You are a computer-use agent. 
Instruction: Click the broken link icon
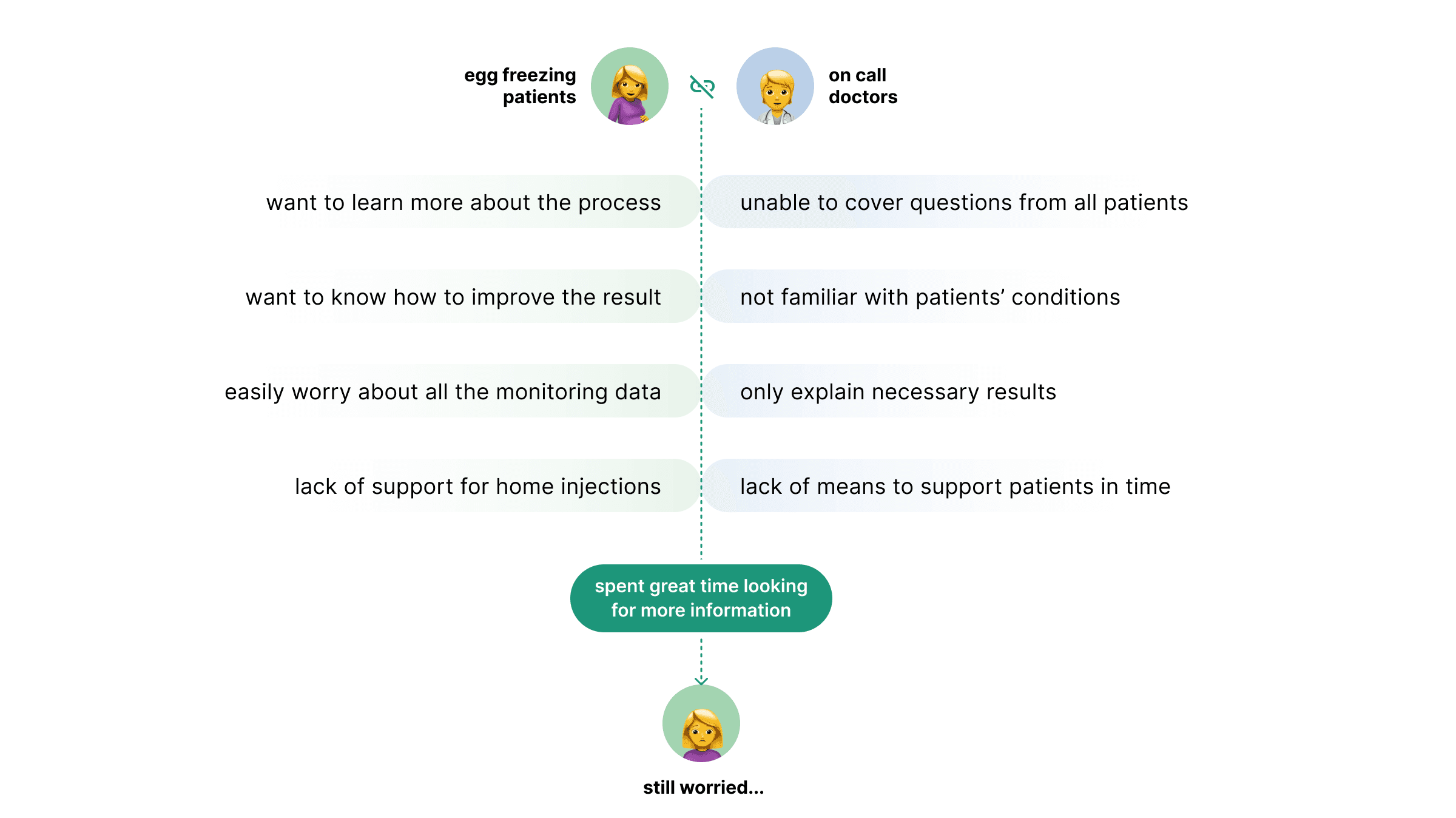coord(702,86)
